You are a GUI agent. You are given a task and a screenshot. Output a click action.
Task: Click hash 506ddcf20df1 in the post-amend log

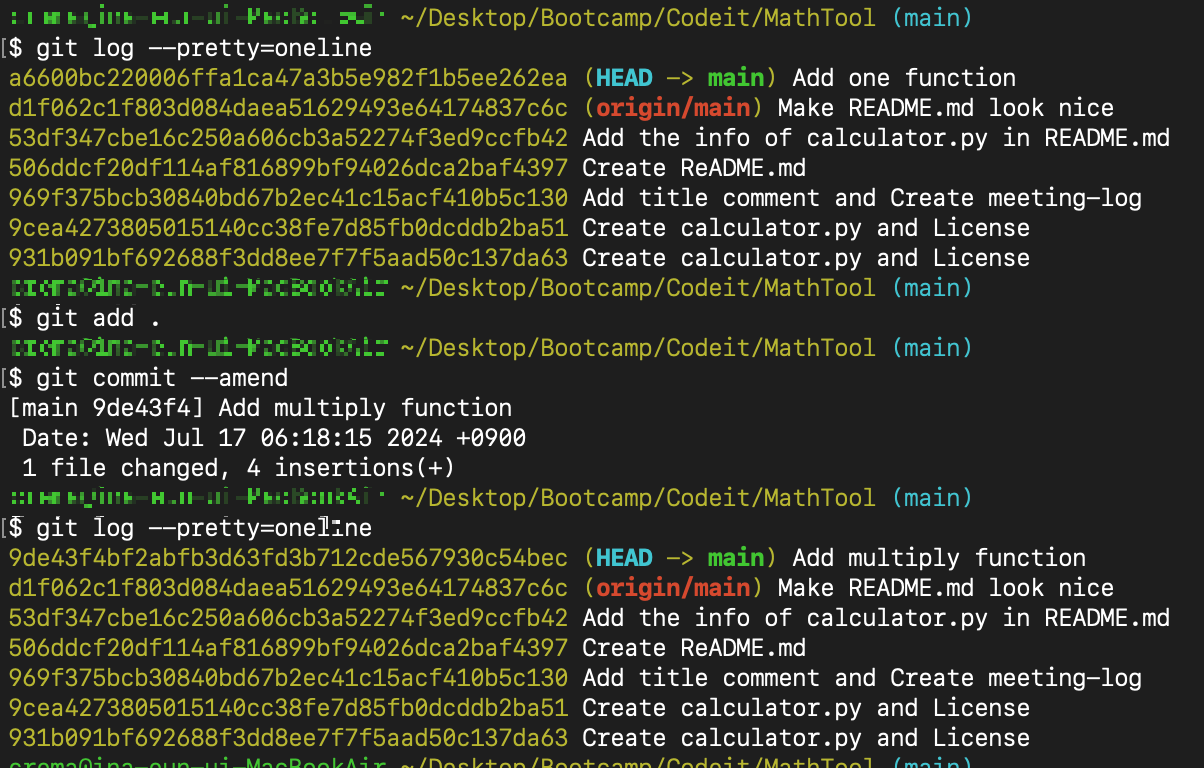[x=288, y=648]
